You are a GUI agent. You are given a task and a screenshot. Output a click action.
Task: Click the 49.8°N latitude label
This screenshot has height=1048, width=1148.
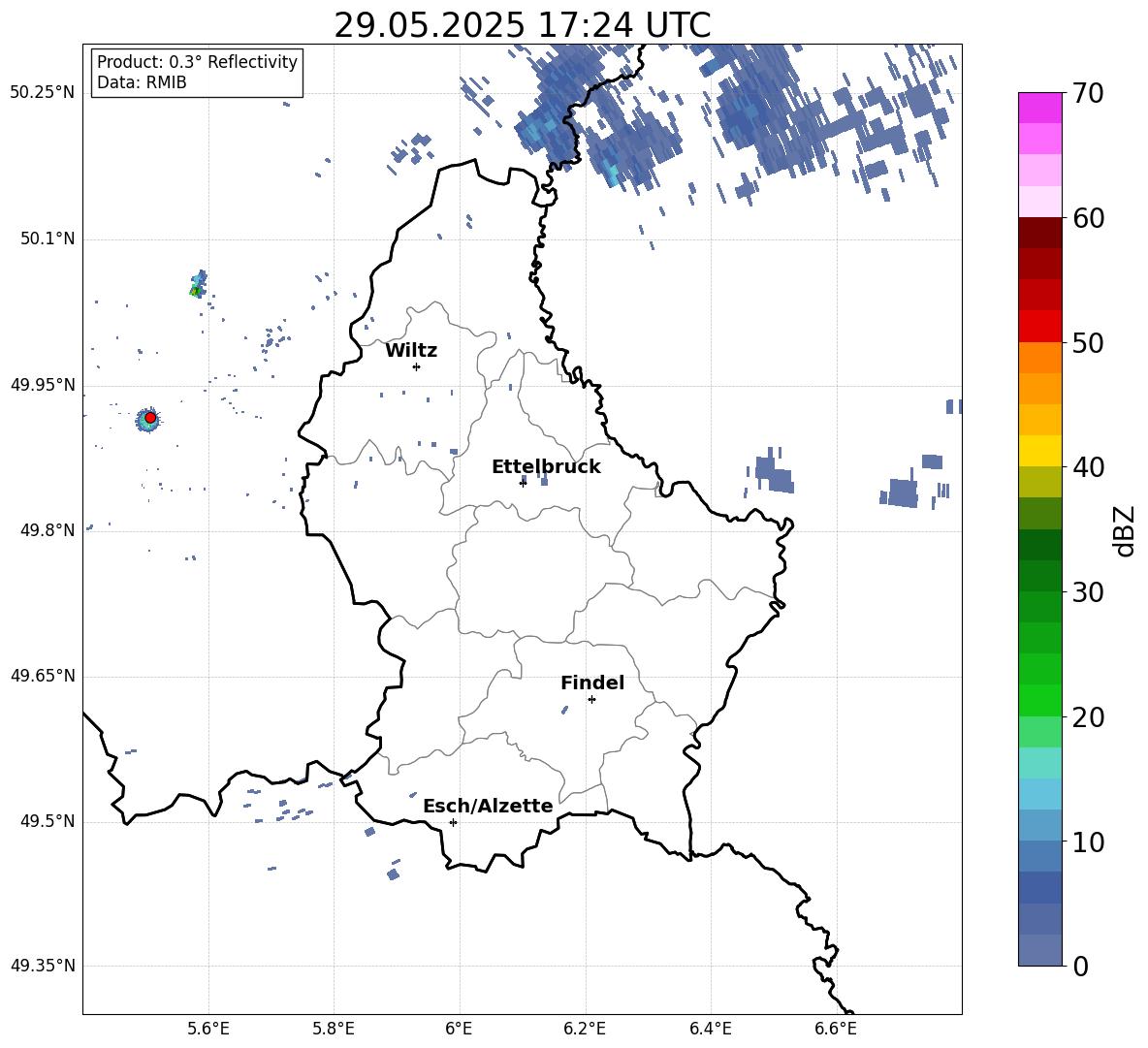coord(48,530)
